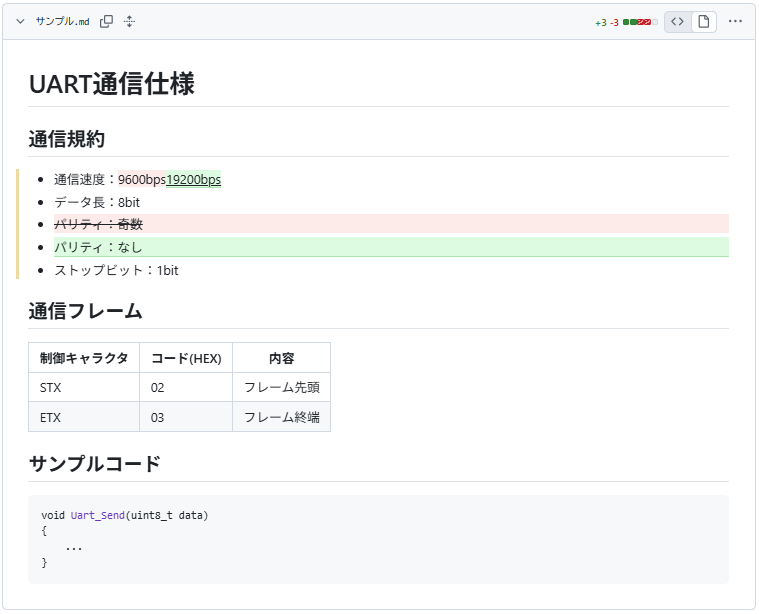Click Uart_Send in the code block

click(98, 515)
